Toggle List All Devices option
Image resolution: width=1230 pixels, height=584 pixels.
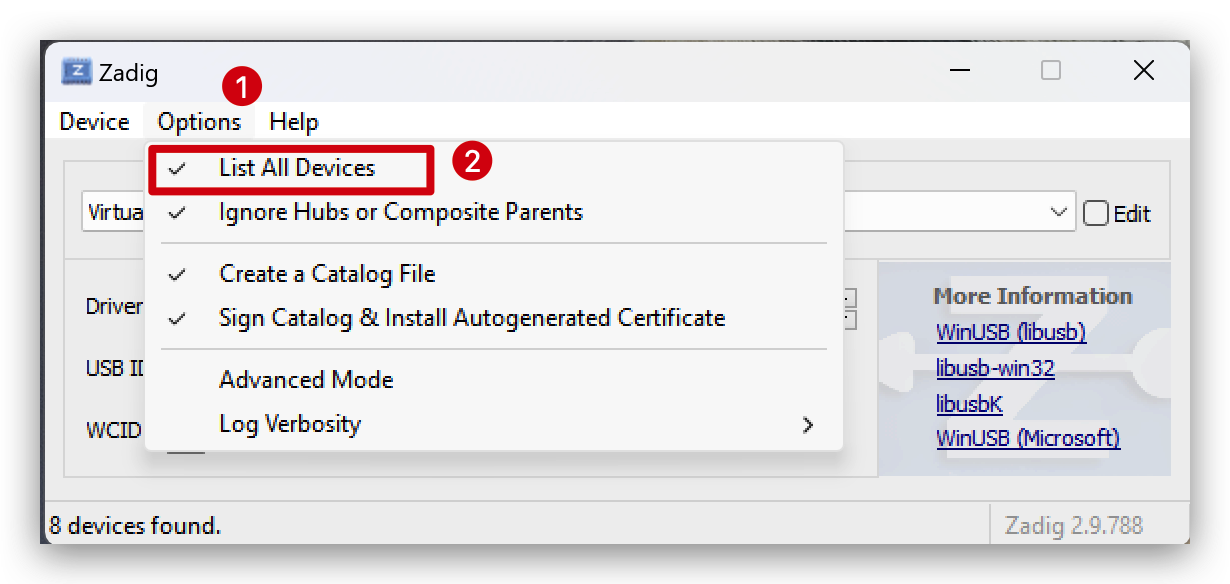coord(297,168)
